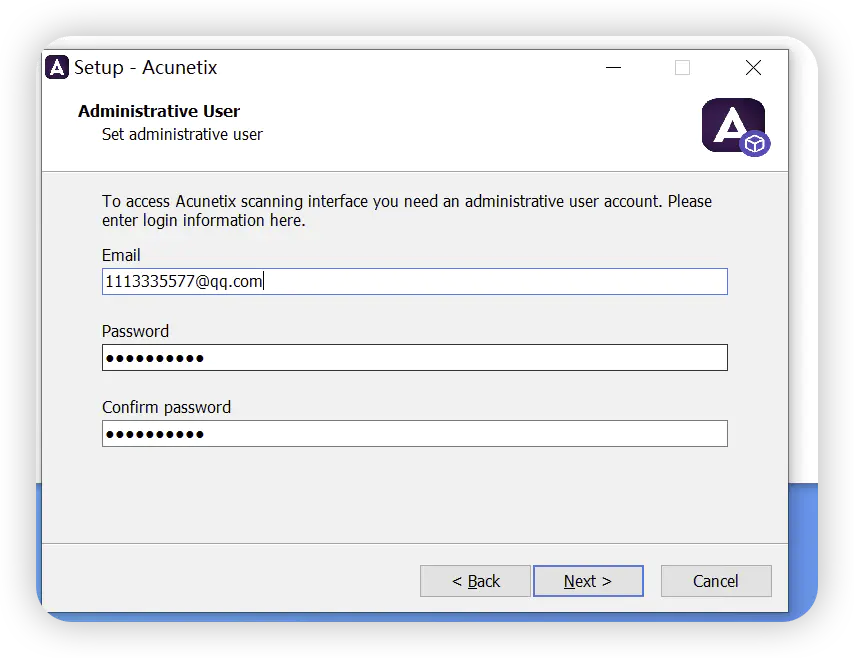Close the Acunetix setup window
This screenshot has width=854, height=658.
[x=753, y=68]
